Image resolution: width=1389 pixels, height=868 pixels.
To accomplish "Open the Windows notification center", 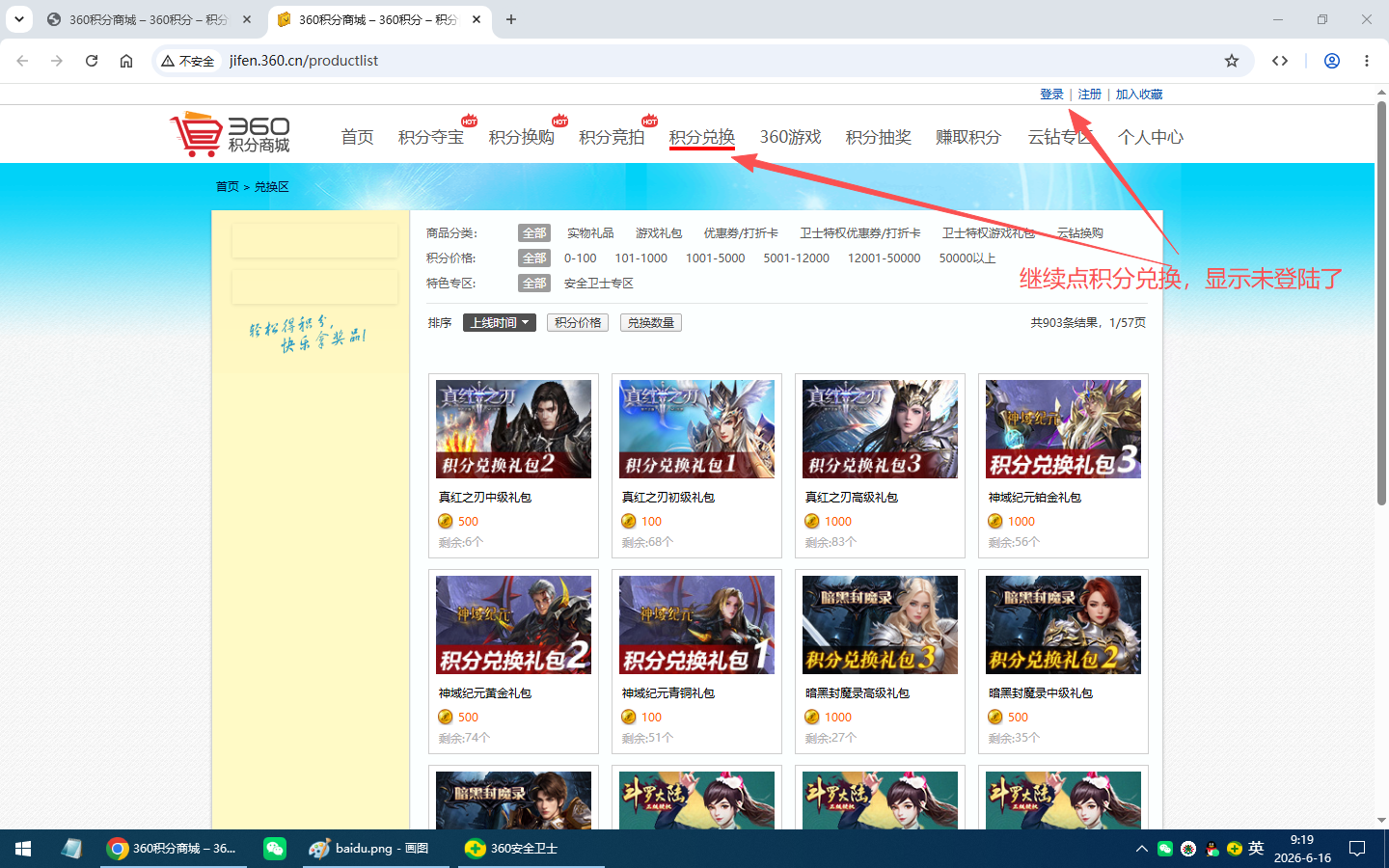I will coord(1357,849).
